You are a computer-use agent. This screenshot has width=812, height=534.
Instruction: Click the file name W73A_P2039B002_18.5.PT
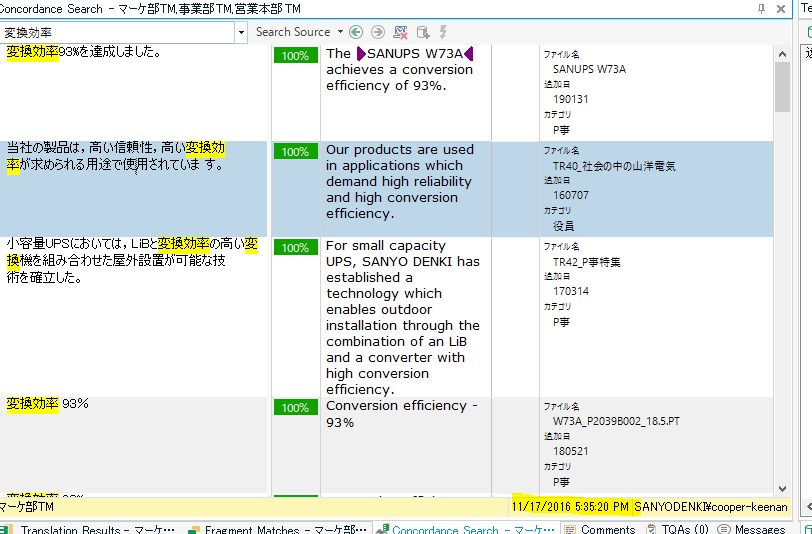pyautogui.click(x=616, y=421)
